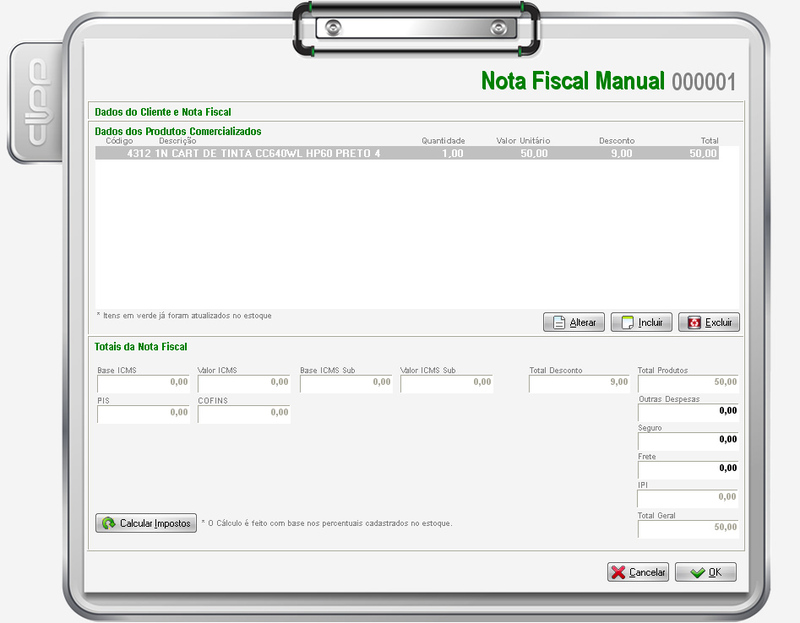
Task: Focus the Frete value field
Action: (688, 467)
